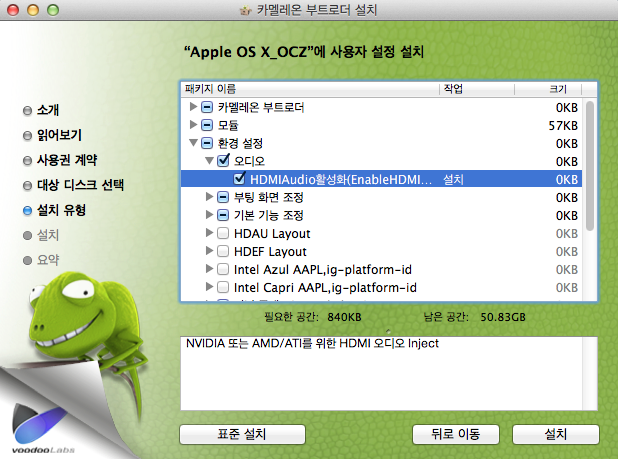
Task: Select the 대상 디스크 선택 step
Action: click(80, 185)
